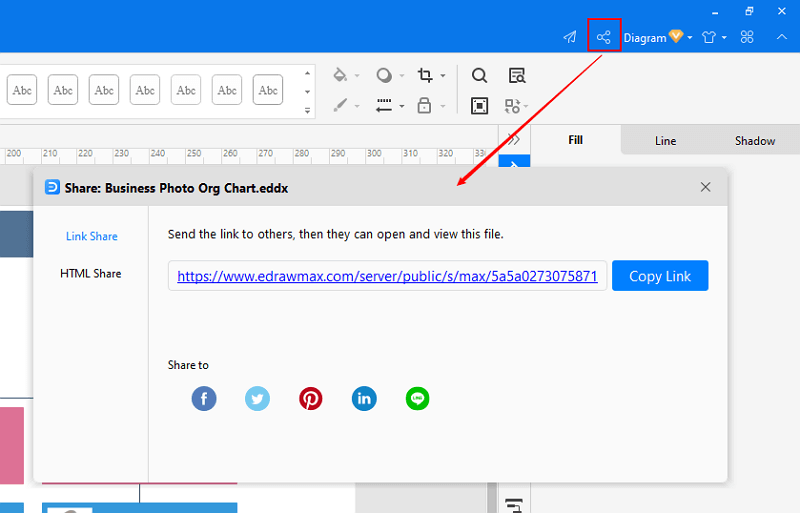This screenshot has height=513, width=800.
Task: Click the Shadow circle icon
Action: point(384,75)
